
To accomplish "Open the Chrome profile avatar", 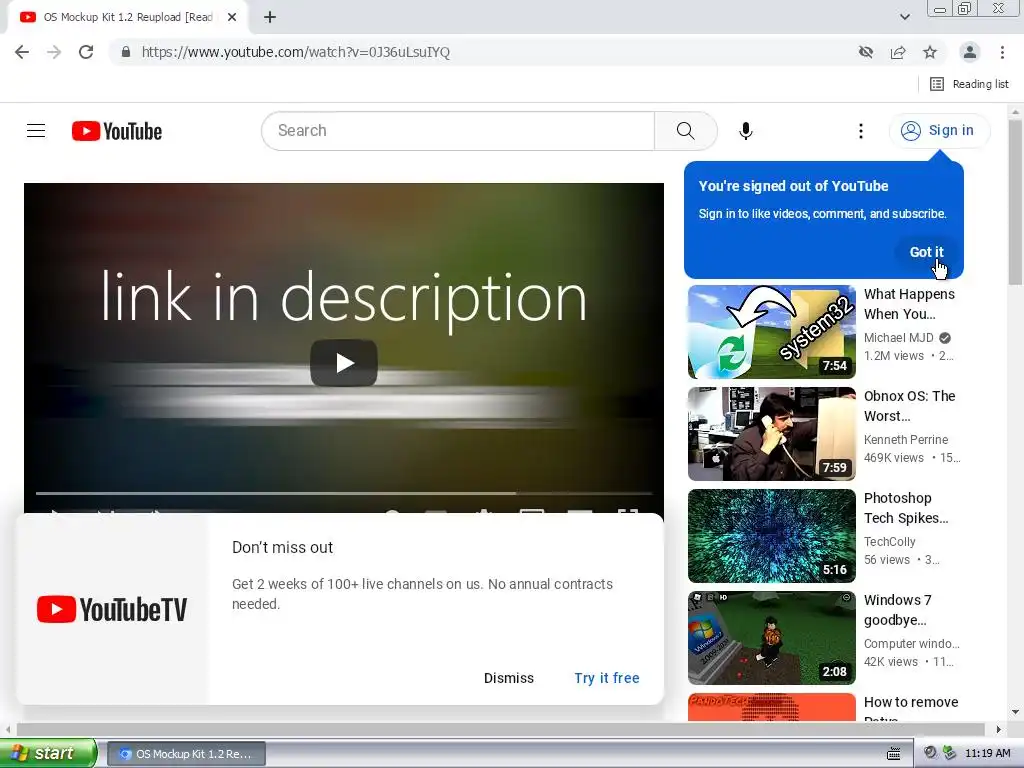I will pyautogui.click(x=970, y=52).
